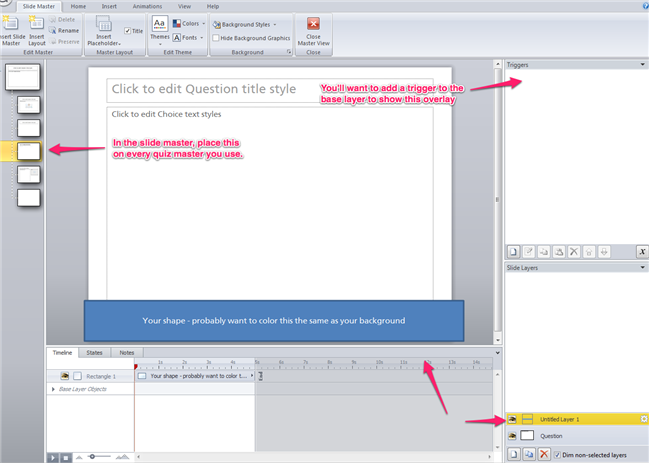Hide Rectangle 1 via timeline eye icon
This screenshot has height=463, width=649.
point(65,376)
